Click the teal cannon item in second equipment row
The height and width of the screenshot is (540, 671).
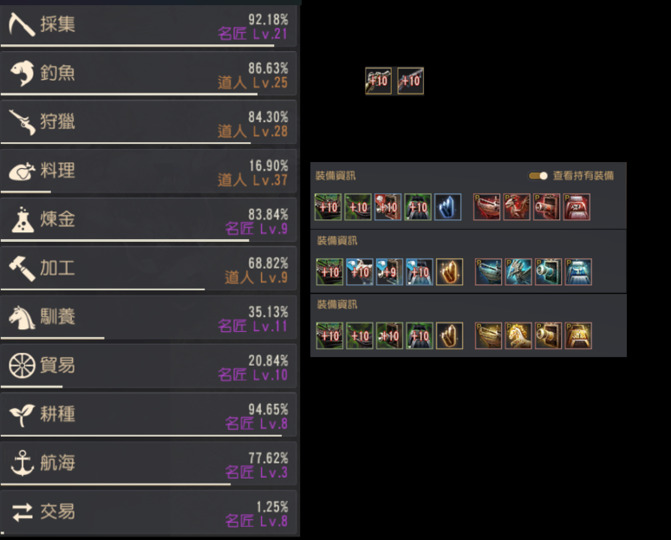(548, 272)
